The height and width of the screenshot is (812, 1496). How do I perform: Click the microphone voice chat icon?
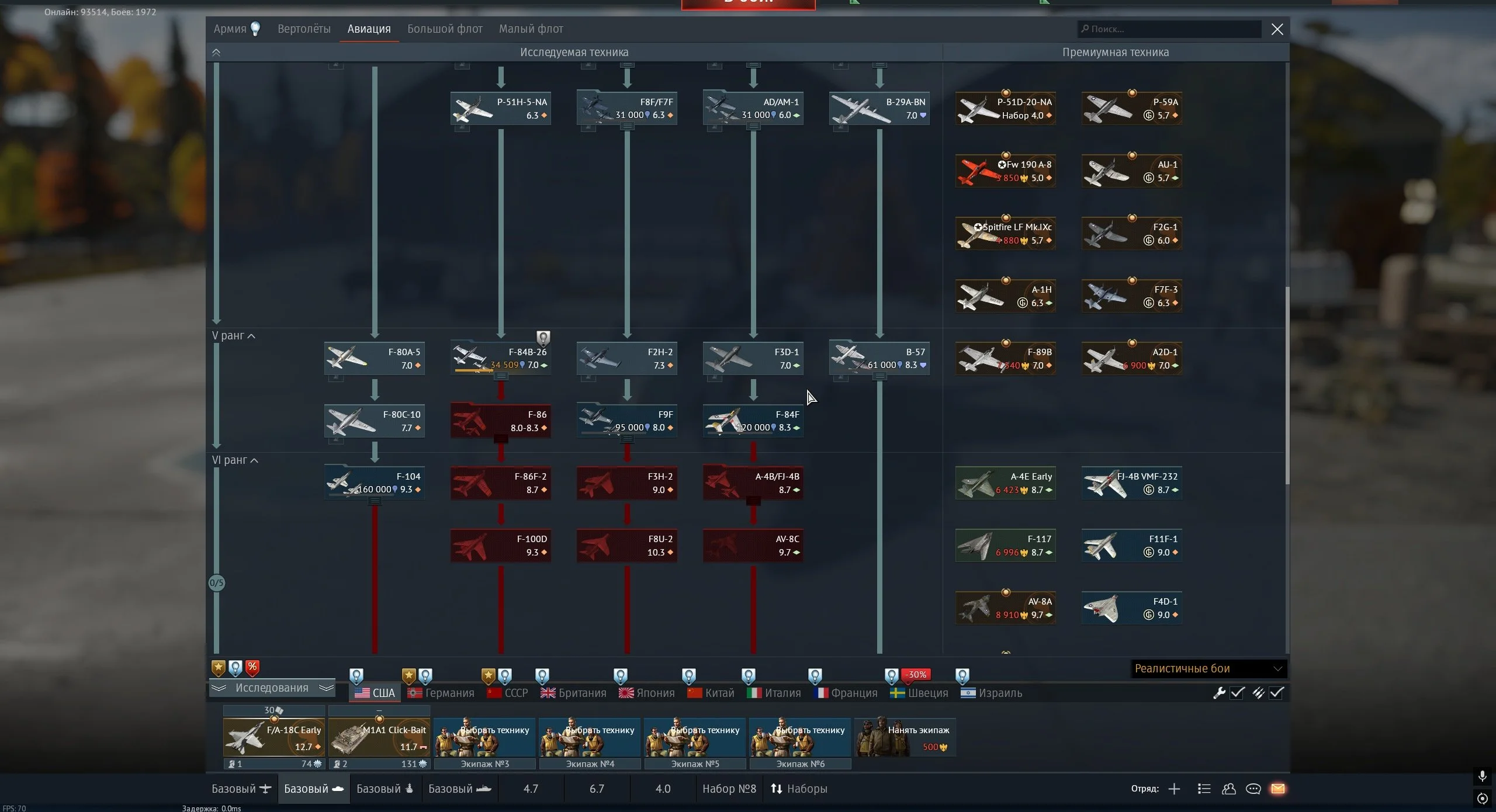point(1482,776)
